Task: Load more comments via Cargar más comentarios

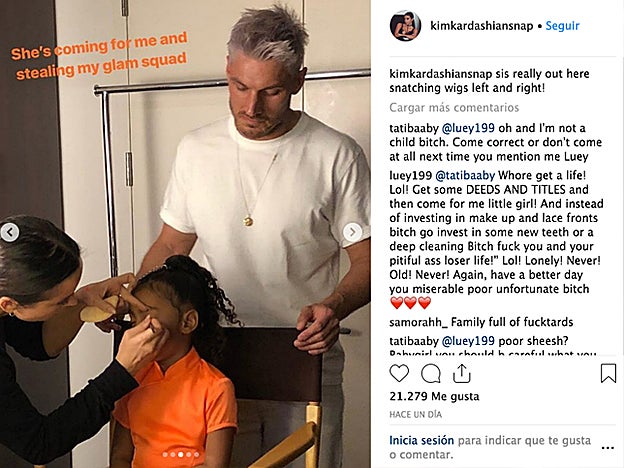Action: (x=454, y=107)
